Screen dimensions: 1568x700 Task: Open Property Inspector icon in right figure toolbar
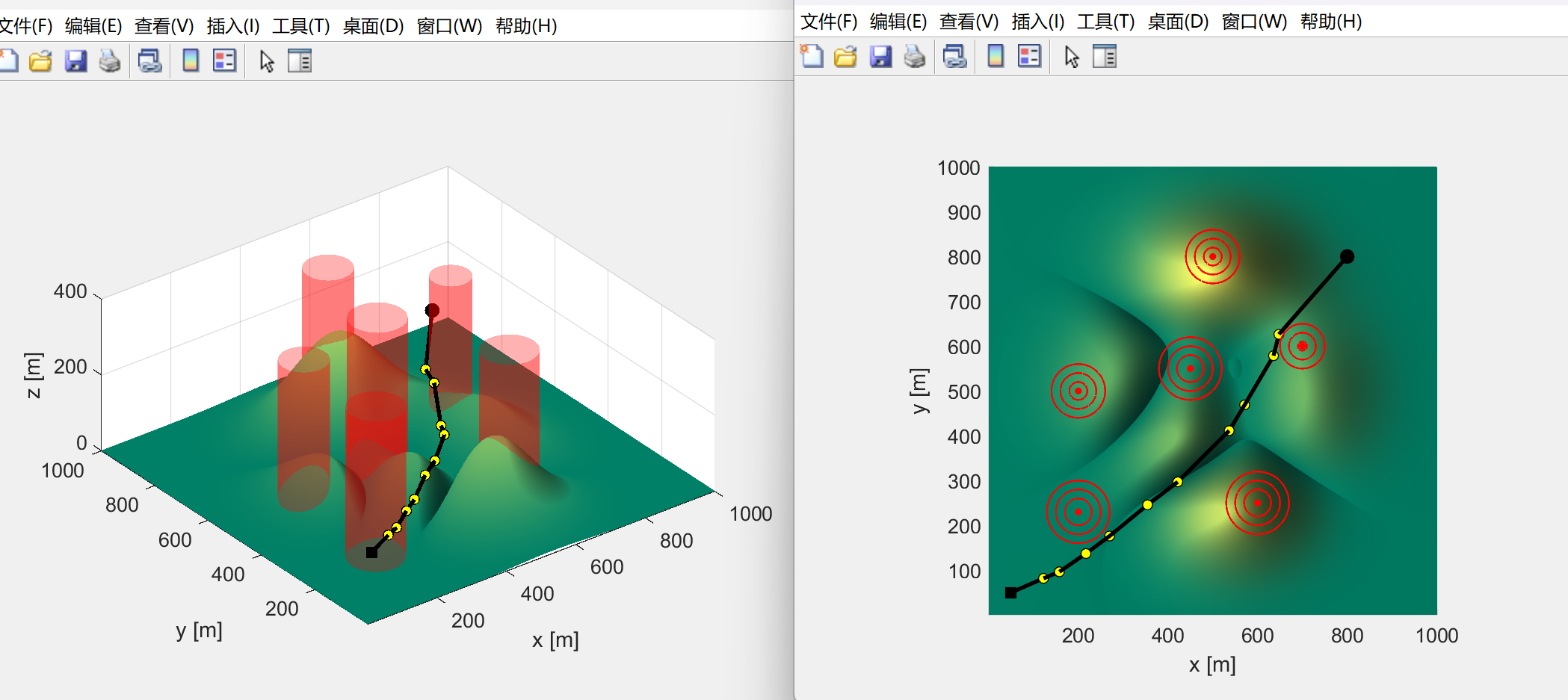pos(1104,56)
